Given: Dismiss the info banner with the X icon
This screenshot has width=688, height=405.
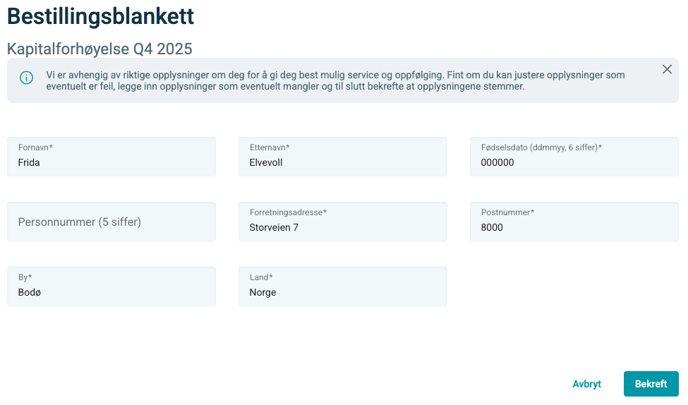Looking at the screenshot, I should (x=667, y=69).
